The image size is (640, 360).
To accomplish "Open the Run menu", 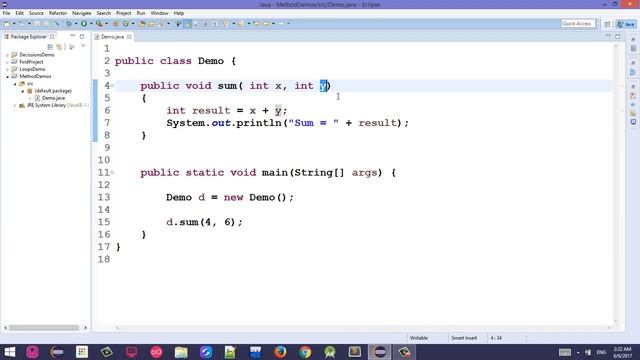I will 141,13.
